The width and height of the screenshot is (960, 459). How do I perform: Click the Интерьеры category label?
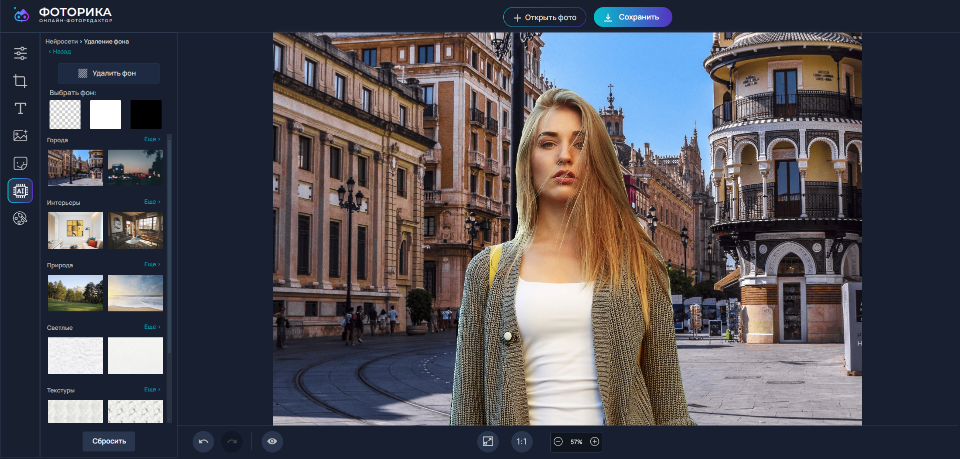[64, 203]
